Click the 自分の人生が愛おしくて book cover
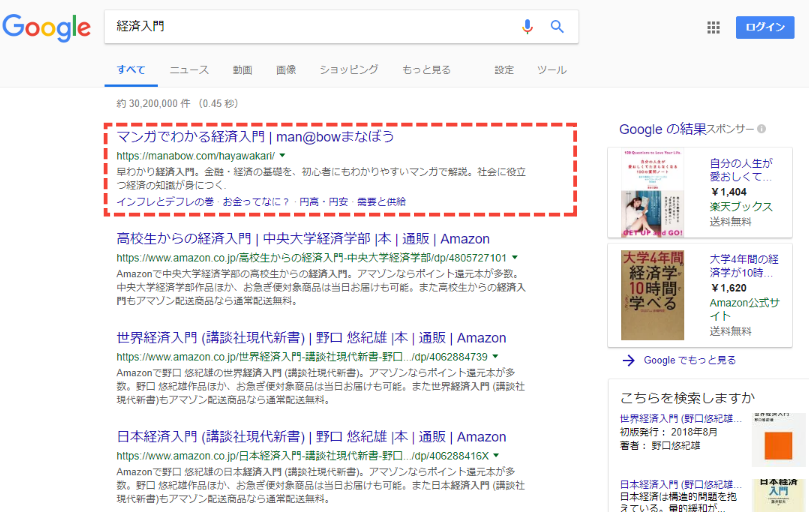Image resolution: width=809 pixels, height=512 pixels. point(653,193)
